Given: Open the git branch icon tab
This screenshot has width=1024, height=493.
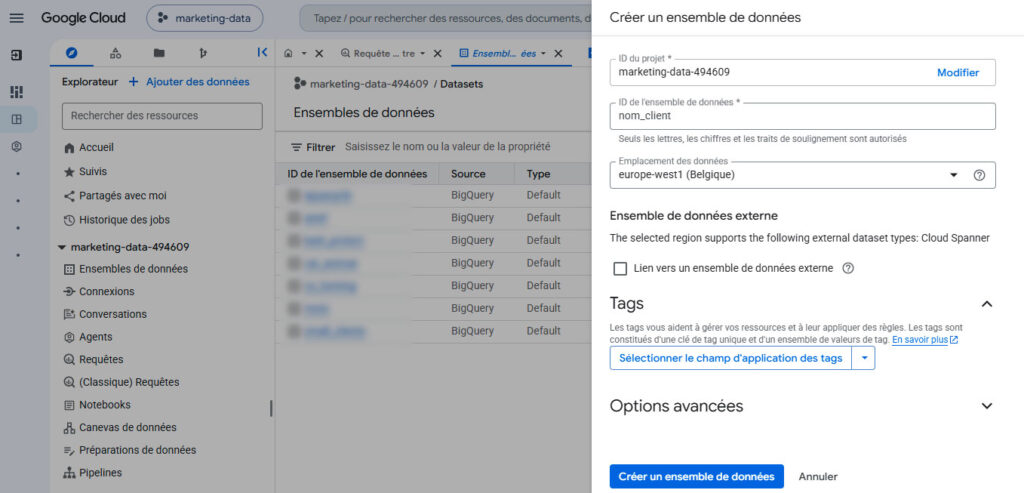Looking at the screenshot, I should coord(203,54).
